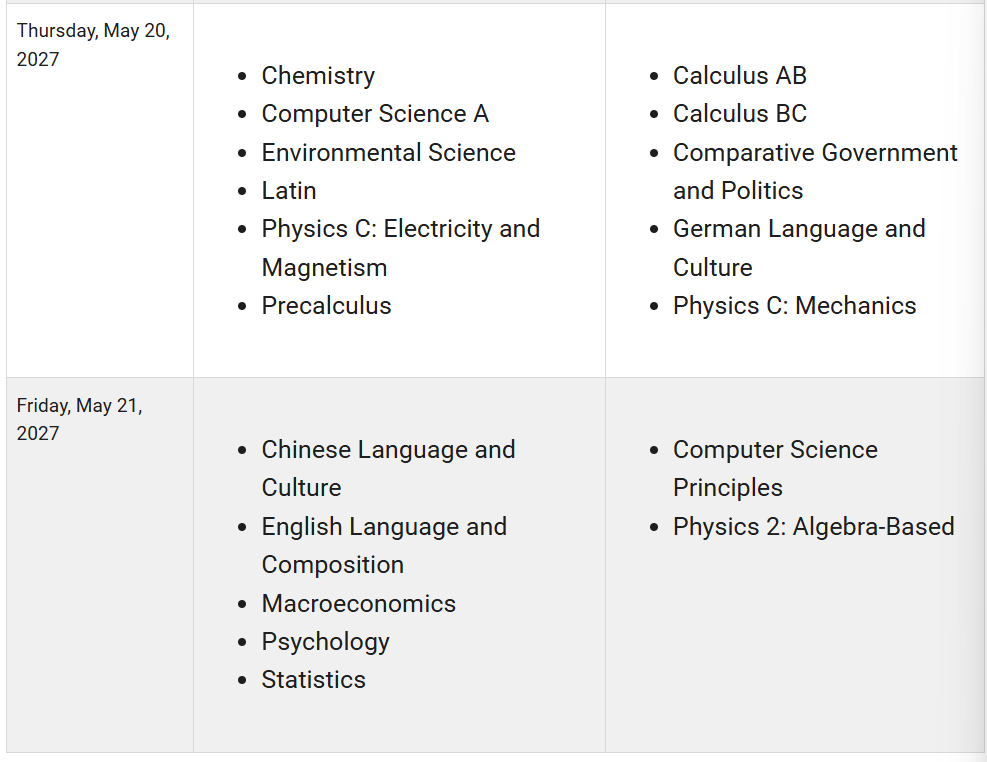Click Computer Science Principles entry

775,469
